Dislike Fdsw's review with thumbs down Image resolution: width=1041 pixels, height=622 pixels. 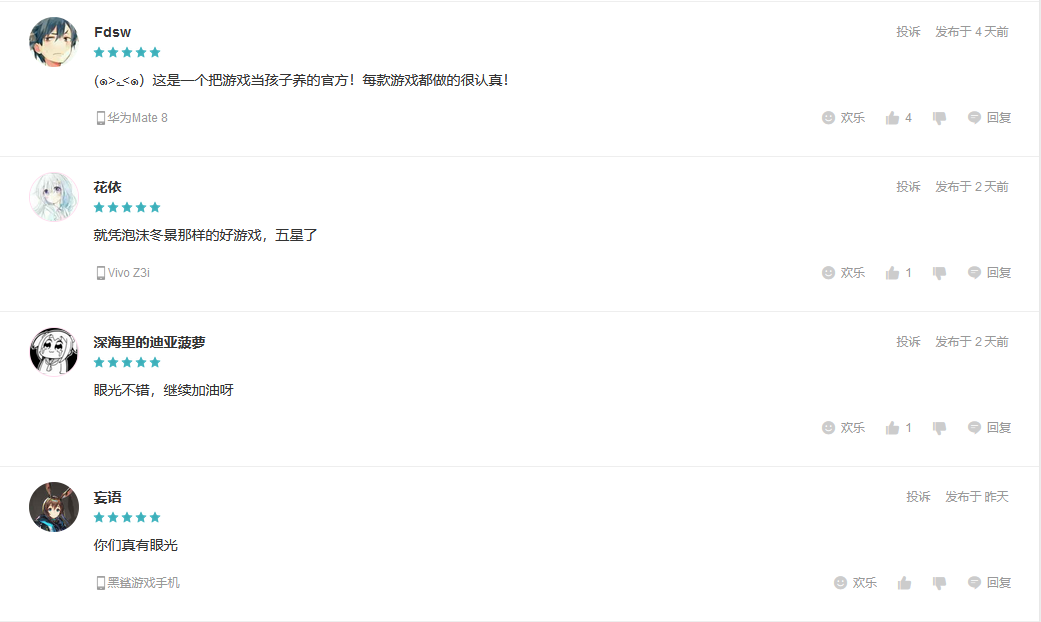pos(939,118)
